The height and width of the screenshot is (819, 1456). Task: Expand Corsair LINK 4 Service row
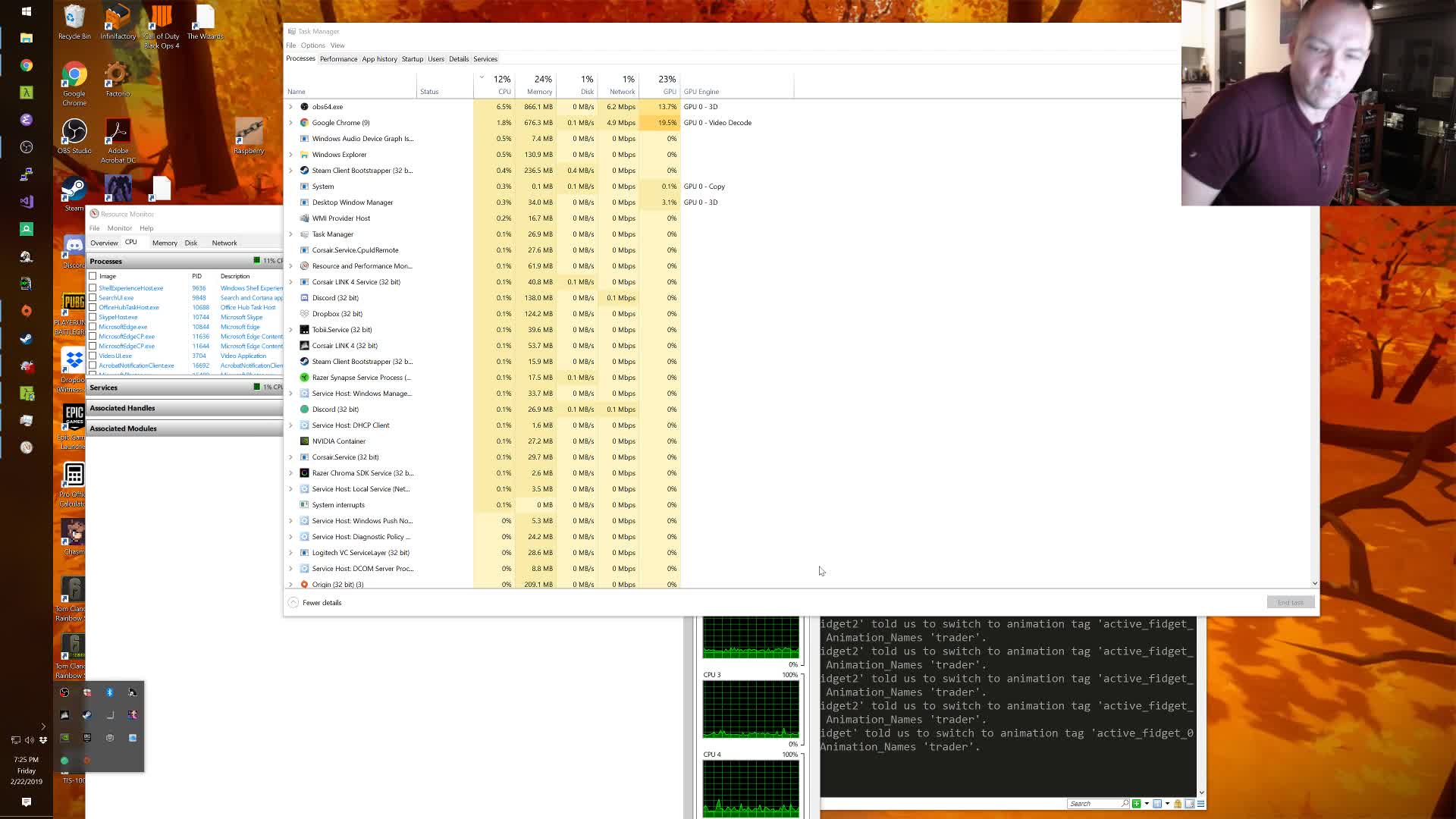click(290, 282)
